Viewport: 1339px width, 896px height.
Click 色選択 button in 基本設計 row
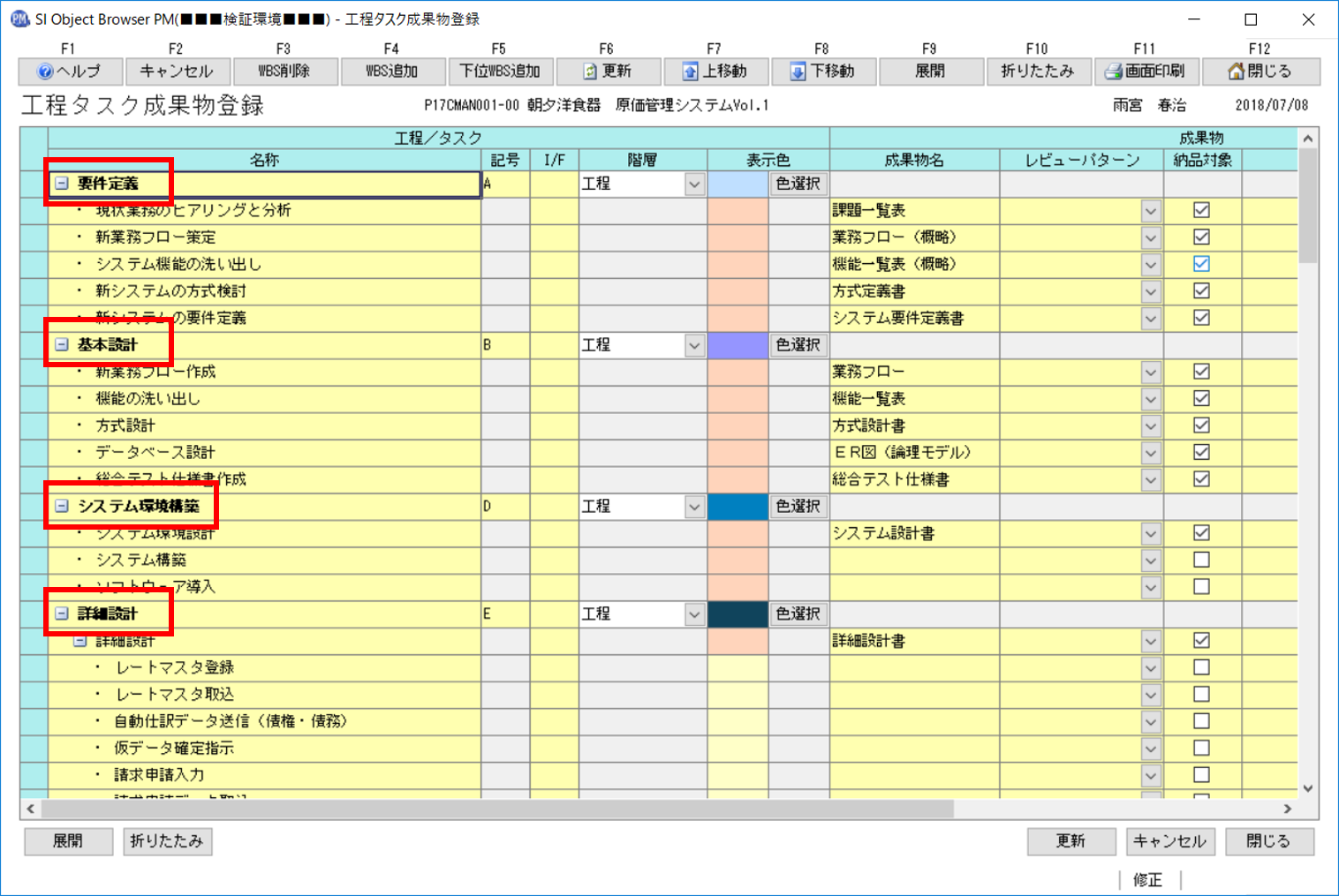(x=798, y=345)
